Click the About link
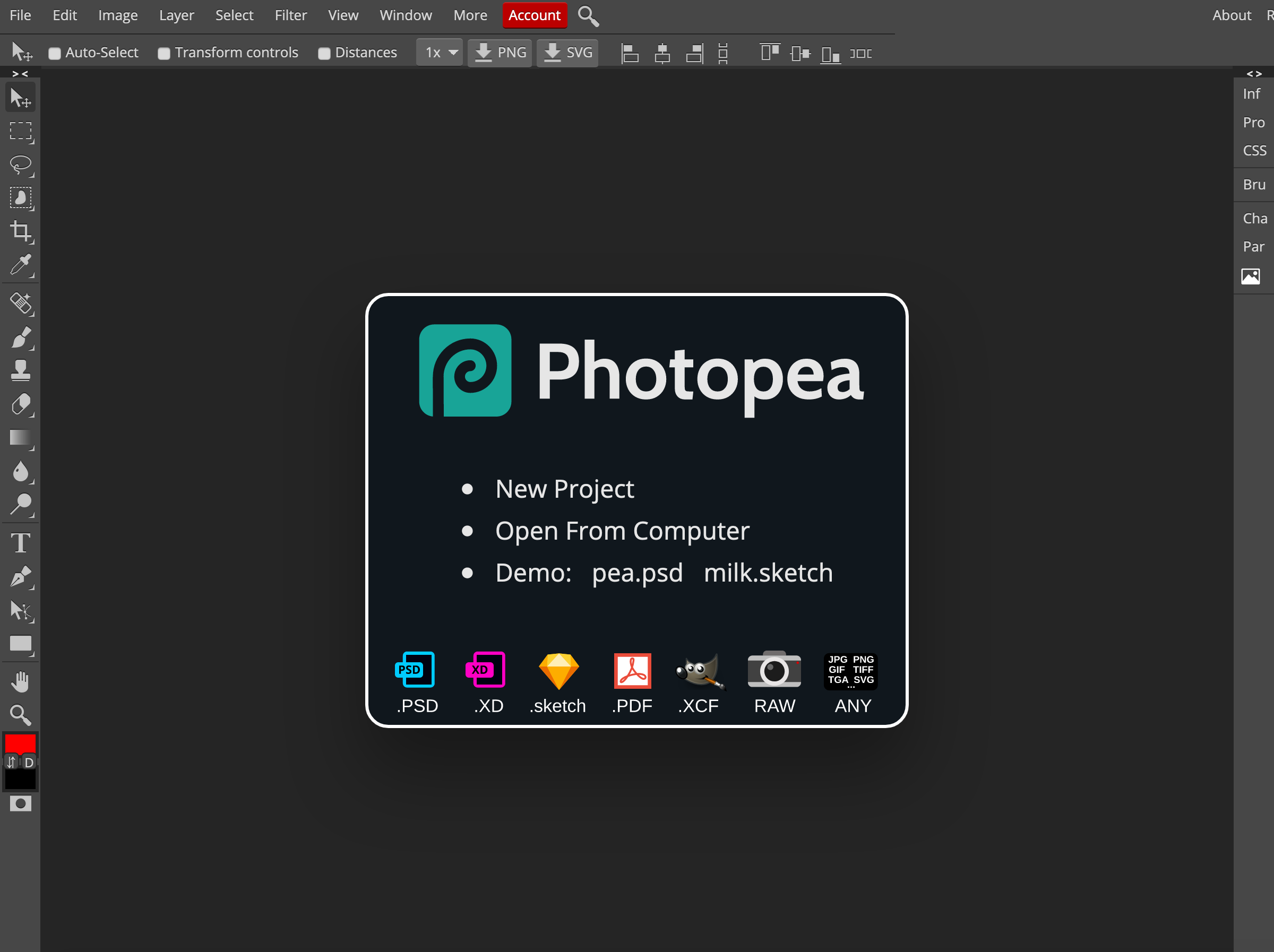1274x952 pixels. click(x=1232, y=15)
